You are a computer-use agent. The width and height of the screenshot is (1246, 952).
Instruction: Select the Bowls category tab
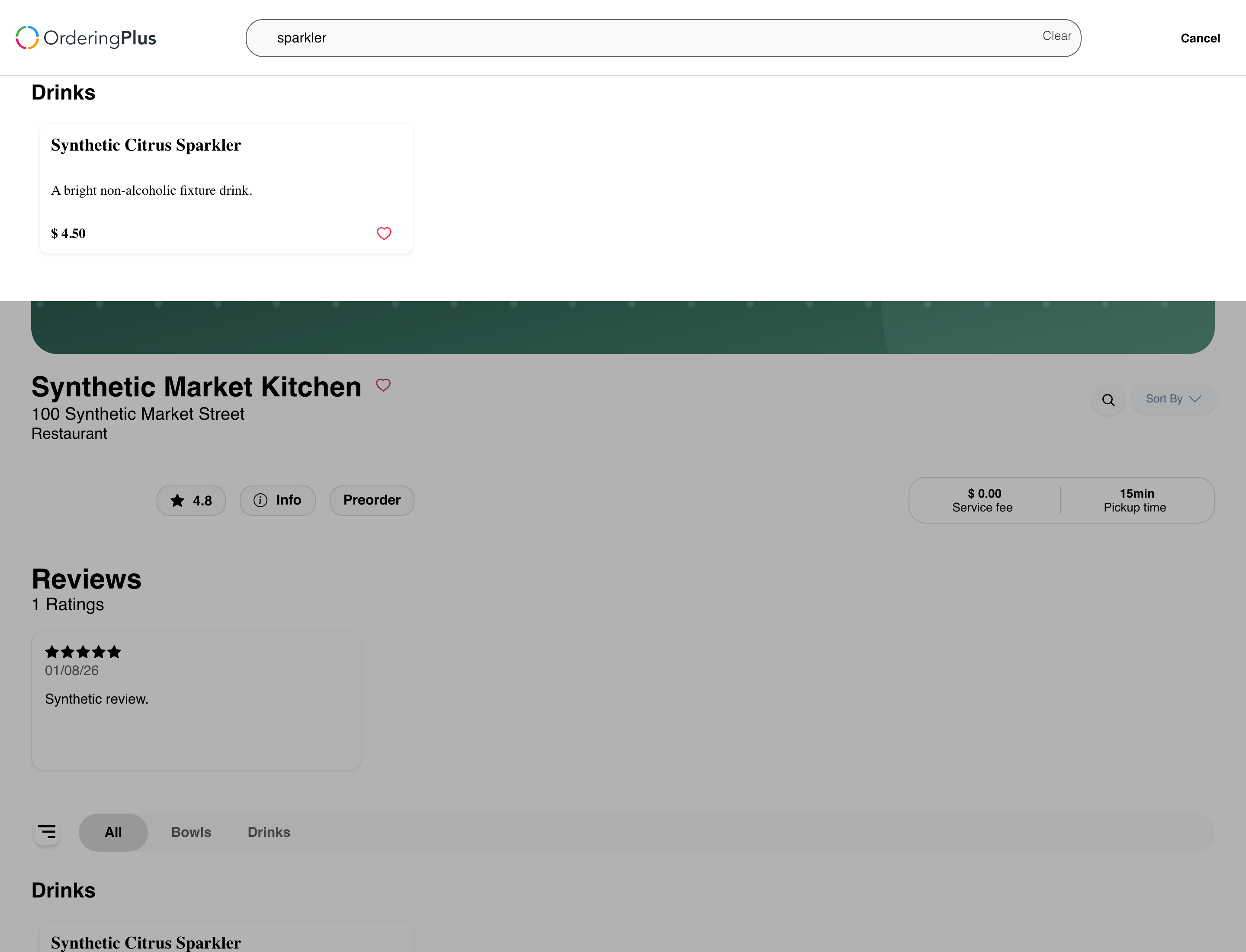[191, 832]
